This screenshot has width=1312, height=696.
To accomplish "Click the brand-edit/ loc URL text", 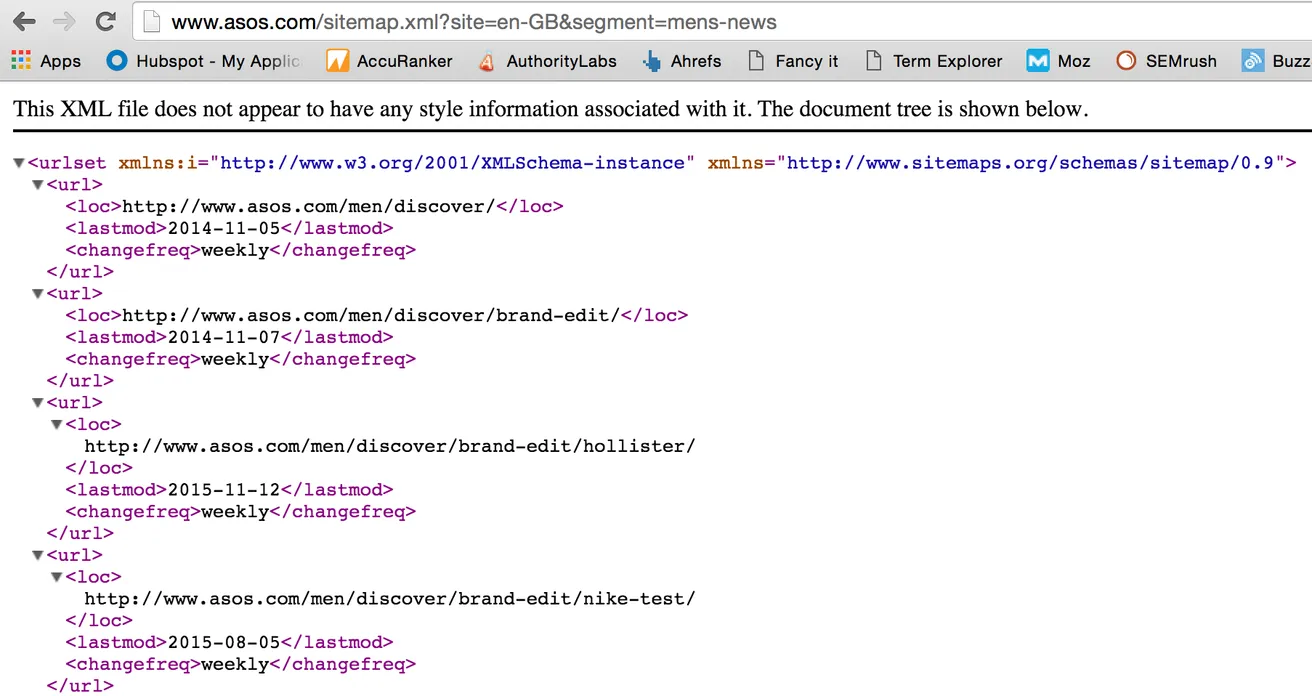I will coord(371,316).
